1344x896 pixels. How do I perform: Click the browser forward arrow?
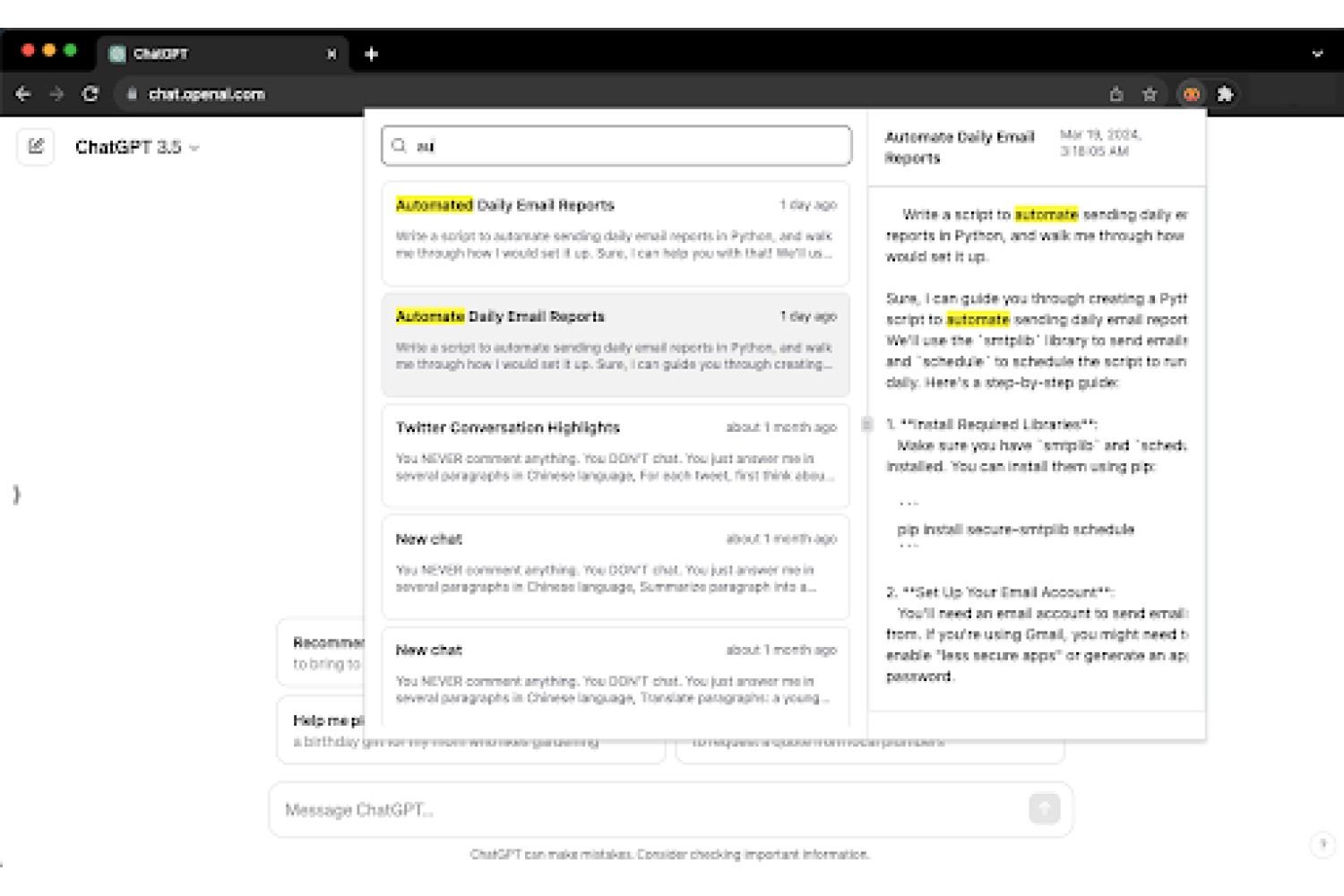(x=56, y=94)
